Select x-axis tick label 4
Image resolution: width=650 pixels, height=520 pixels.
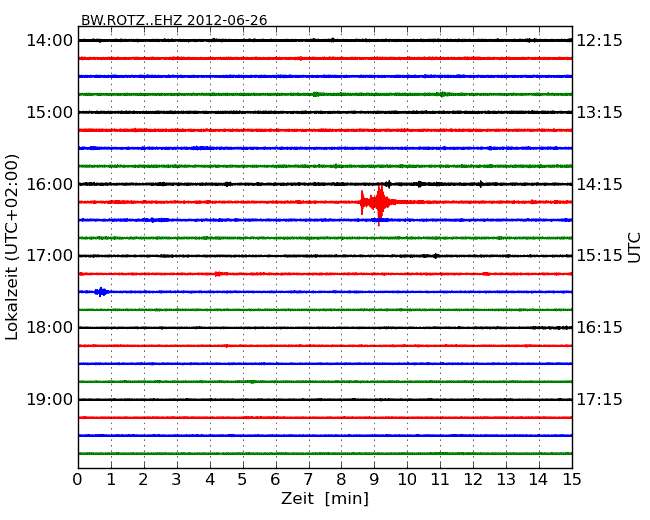coord(210,480)
